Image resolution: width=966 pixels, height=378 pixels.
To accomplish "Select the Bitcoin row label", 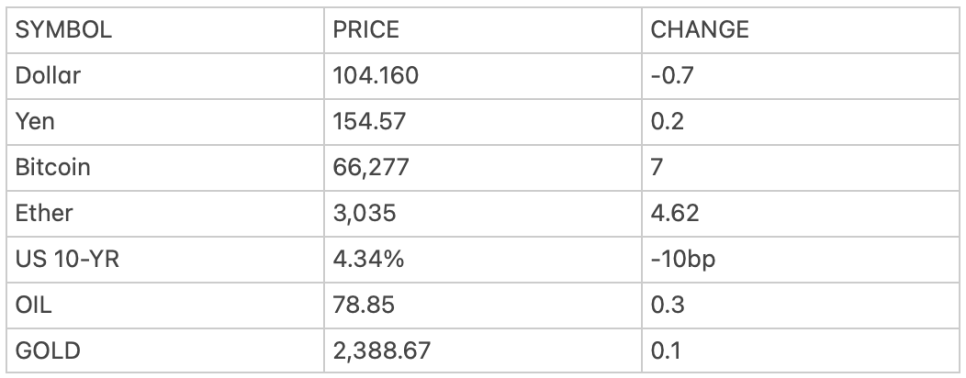I will pyautogui.click(x=165, y=167).
